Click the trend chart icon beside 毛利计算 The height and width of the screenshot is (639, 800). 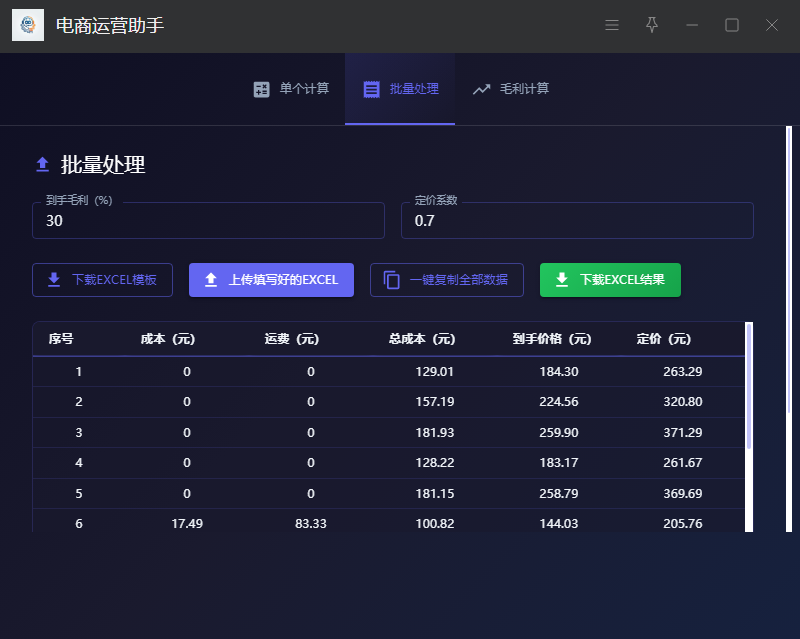[482, 89]
